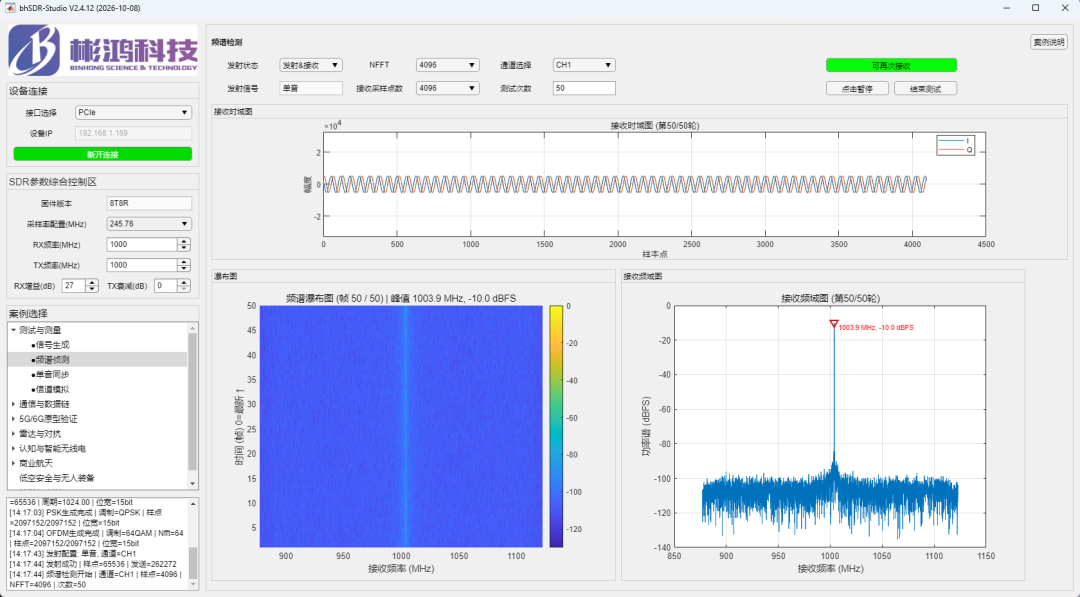Expand the 认知与智能无线电 tree node
This screenshot has width=1080, height=597.
click(14, 448)
